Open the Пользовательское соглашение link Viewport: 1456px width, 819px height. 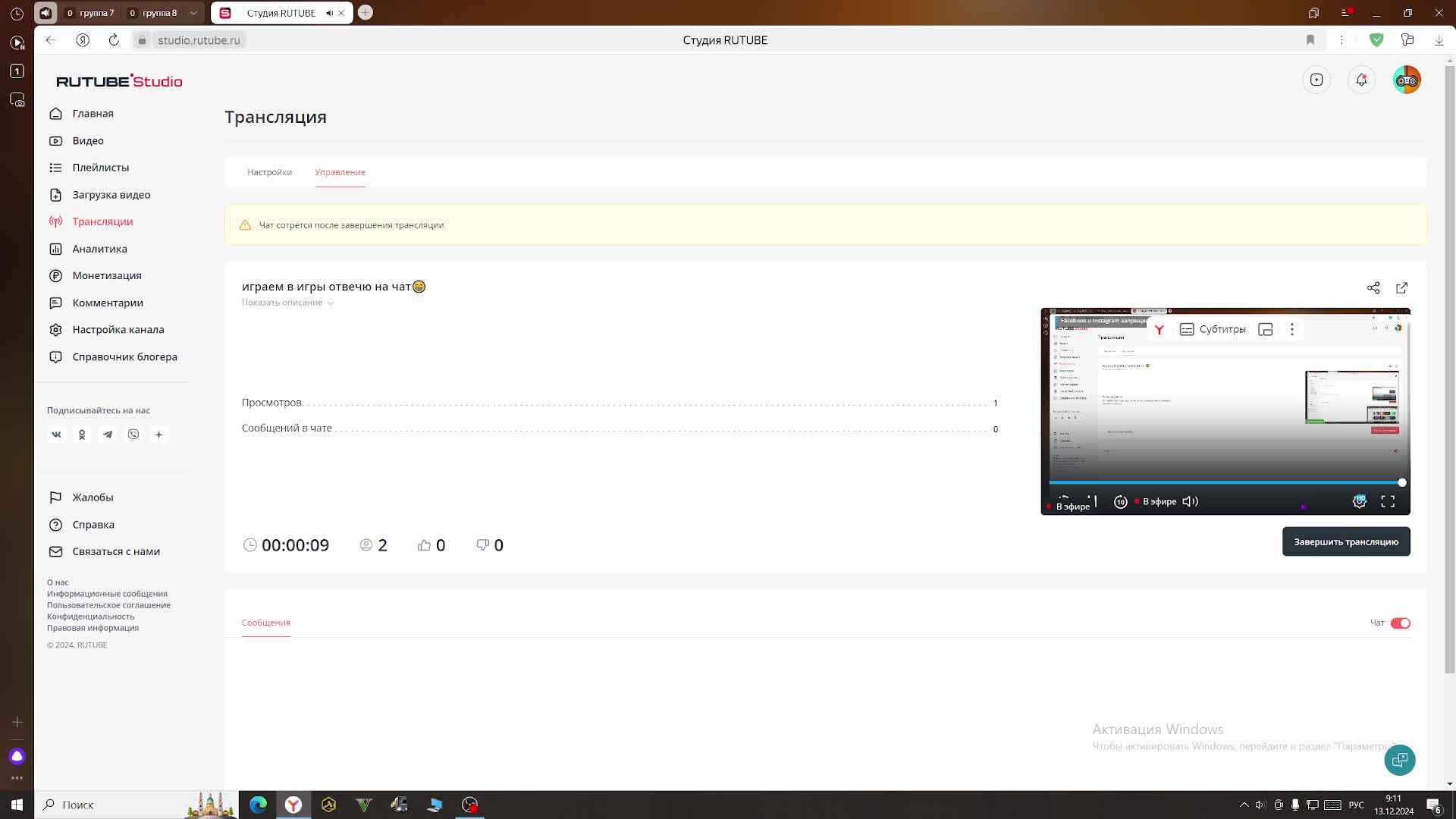pos(108,605)
